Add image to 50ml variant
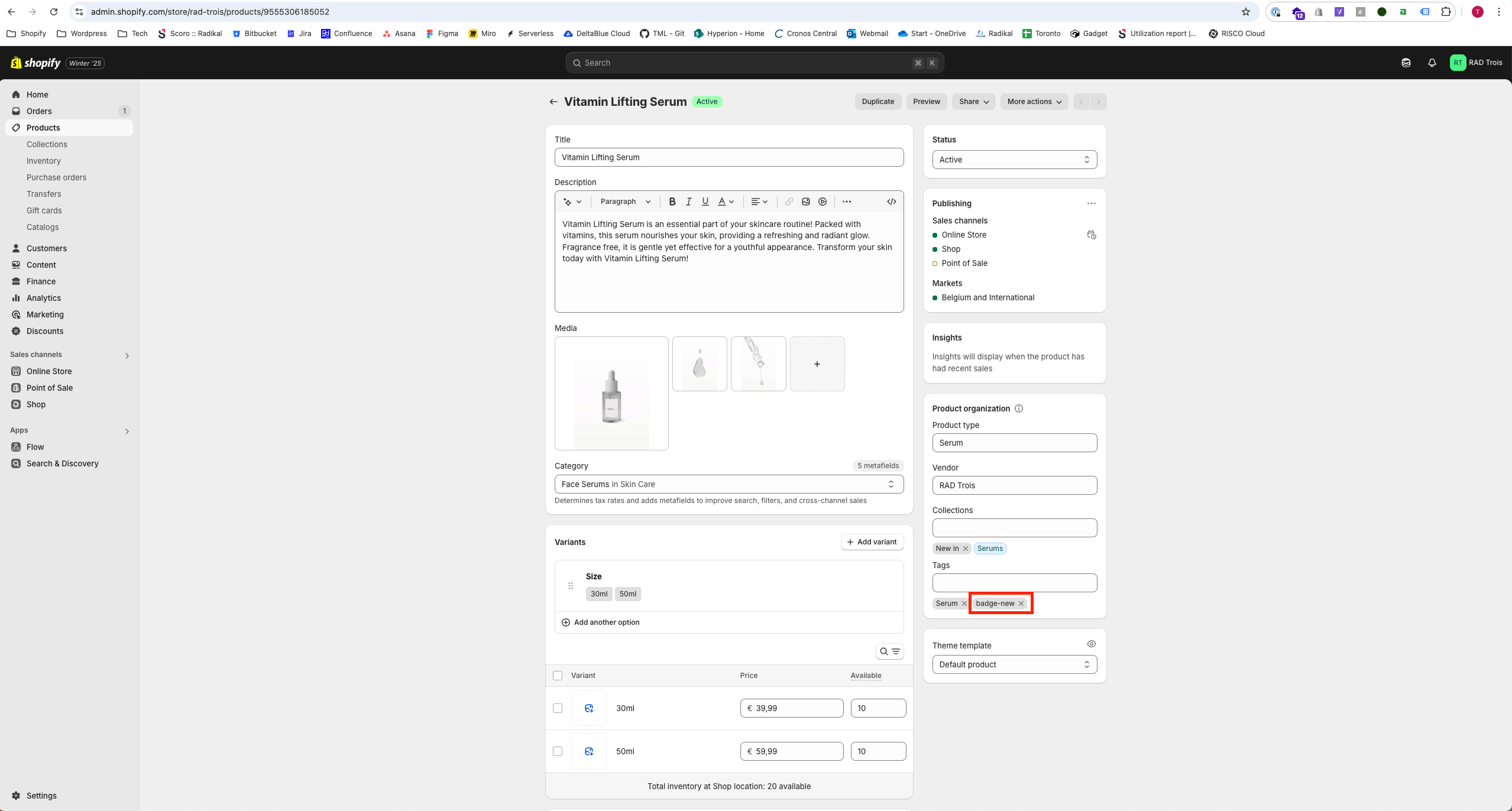 click(588, 751)
